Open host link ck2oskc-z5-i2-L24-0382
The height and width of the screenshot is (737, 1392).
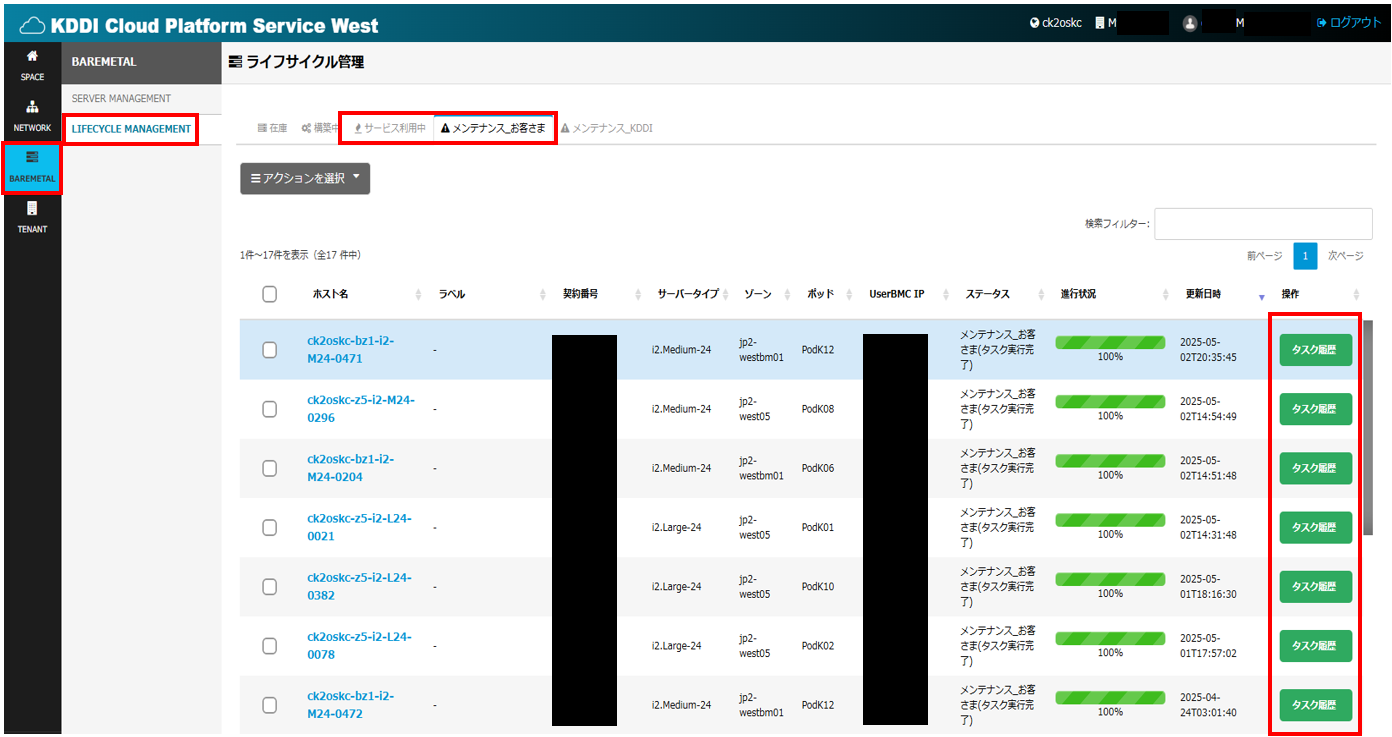[x=359, y=586]
